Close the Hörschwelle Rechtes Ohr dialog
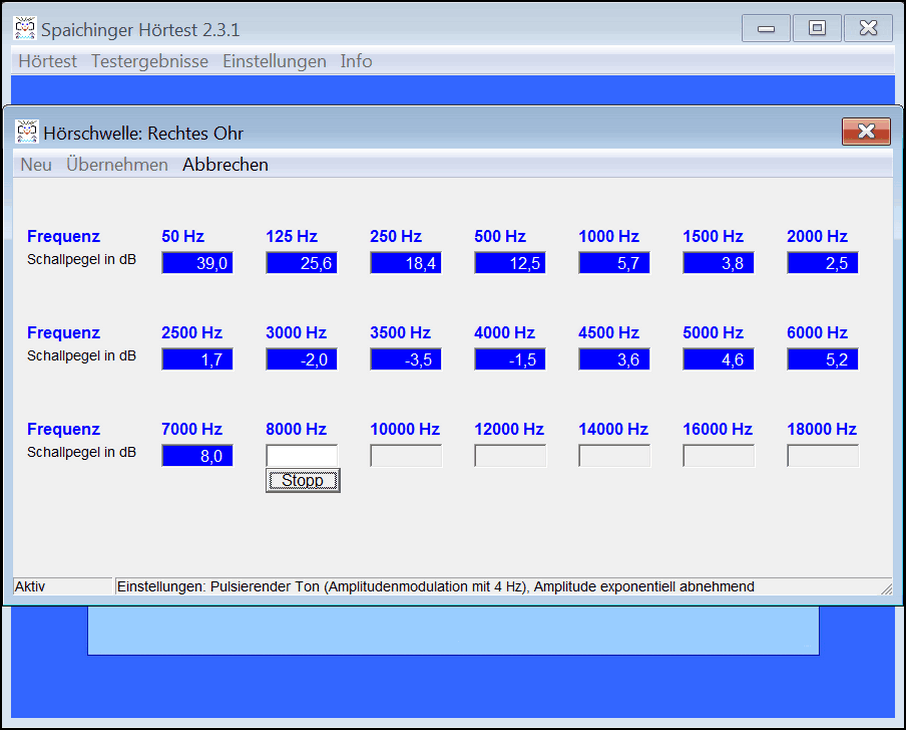 tap(866, 131)
